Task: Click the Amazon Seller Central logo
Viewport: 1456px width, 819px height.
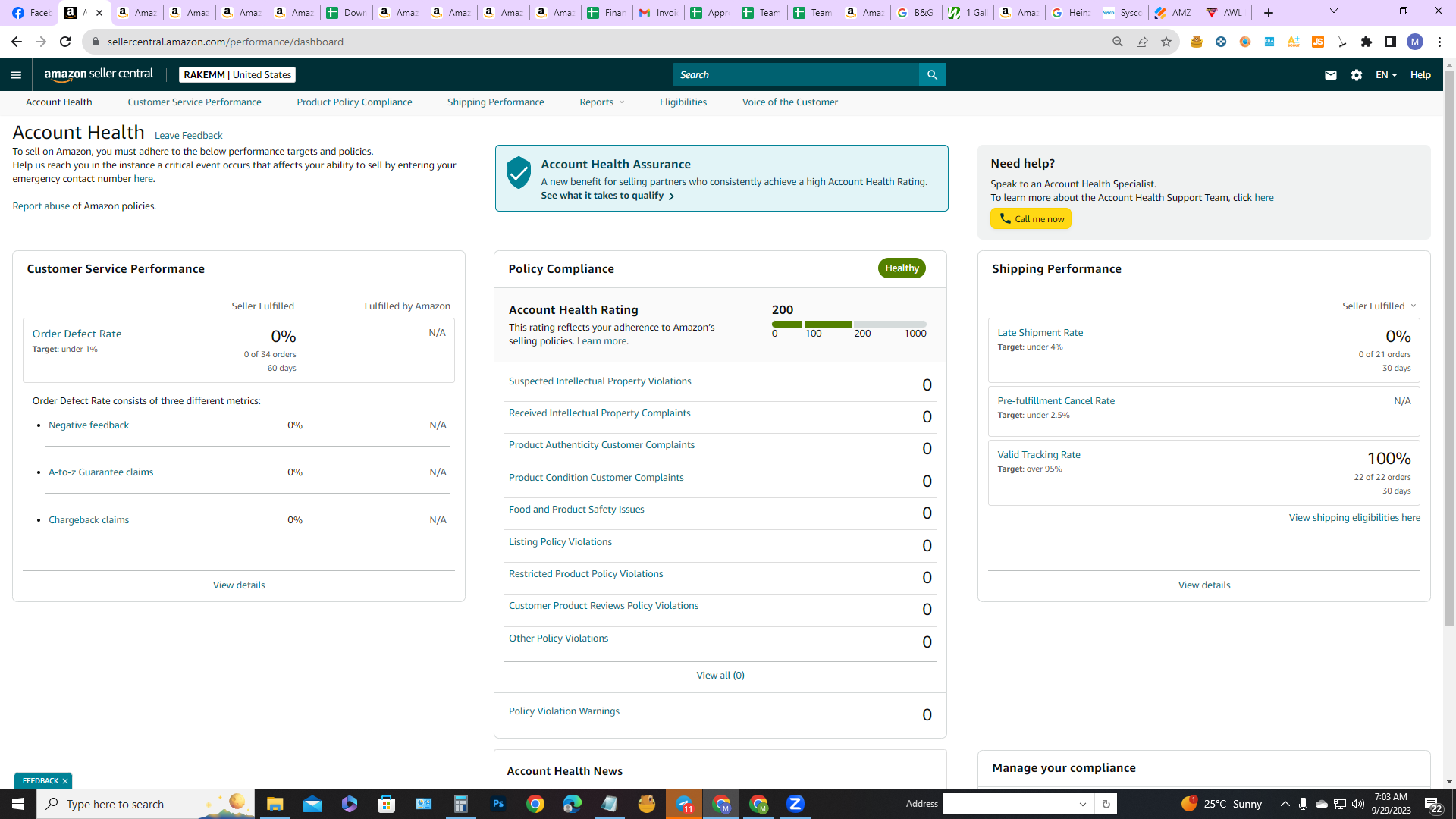Action: [x=99, y=74]
